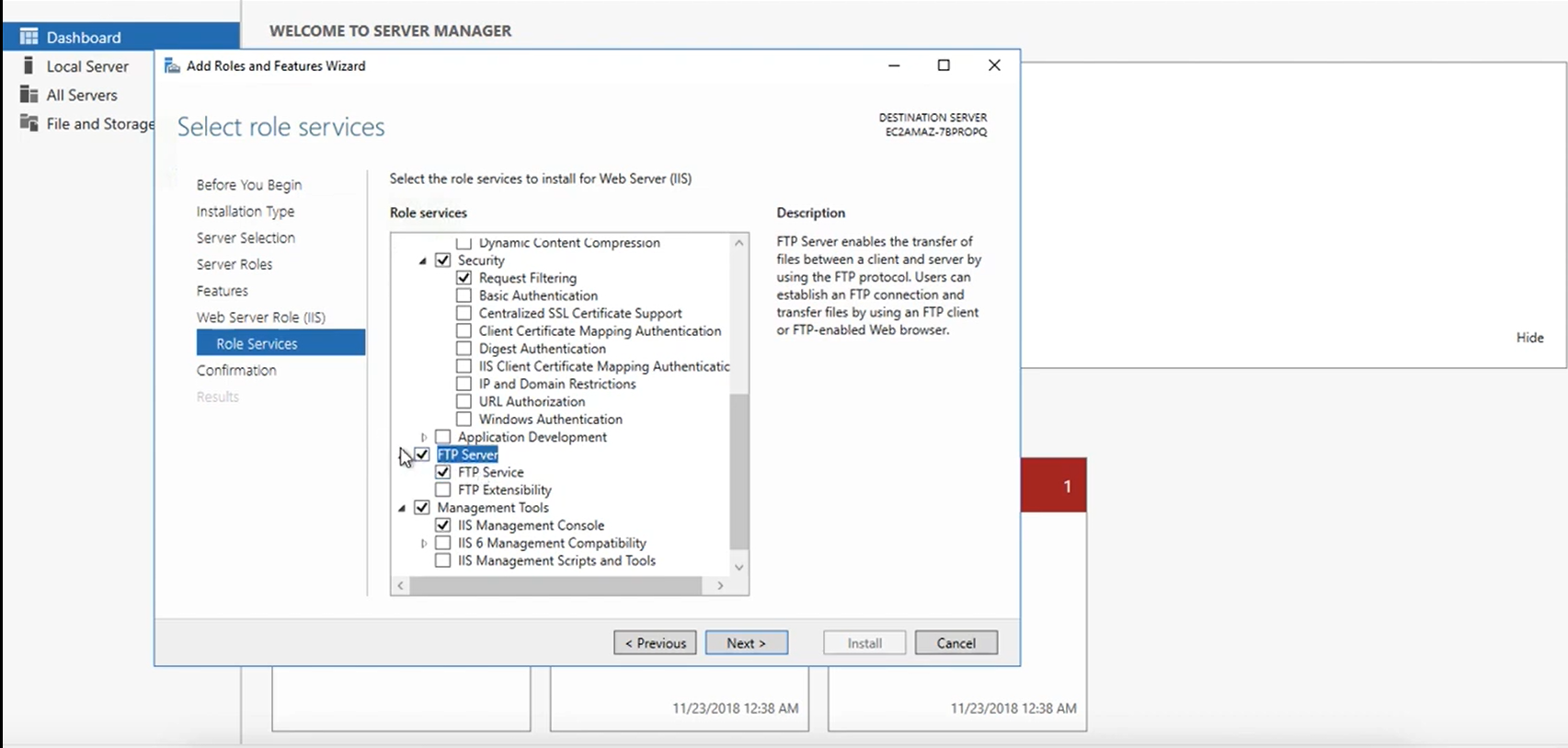This screenshot has height=748, width=1568.
Task: Open Local Server in sidebar
Action: pyautogui.click(x=87, y=66)
